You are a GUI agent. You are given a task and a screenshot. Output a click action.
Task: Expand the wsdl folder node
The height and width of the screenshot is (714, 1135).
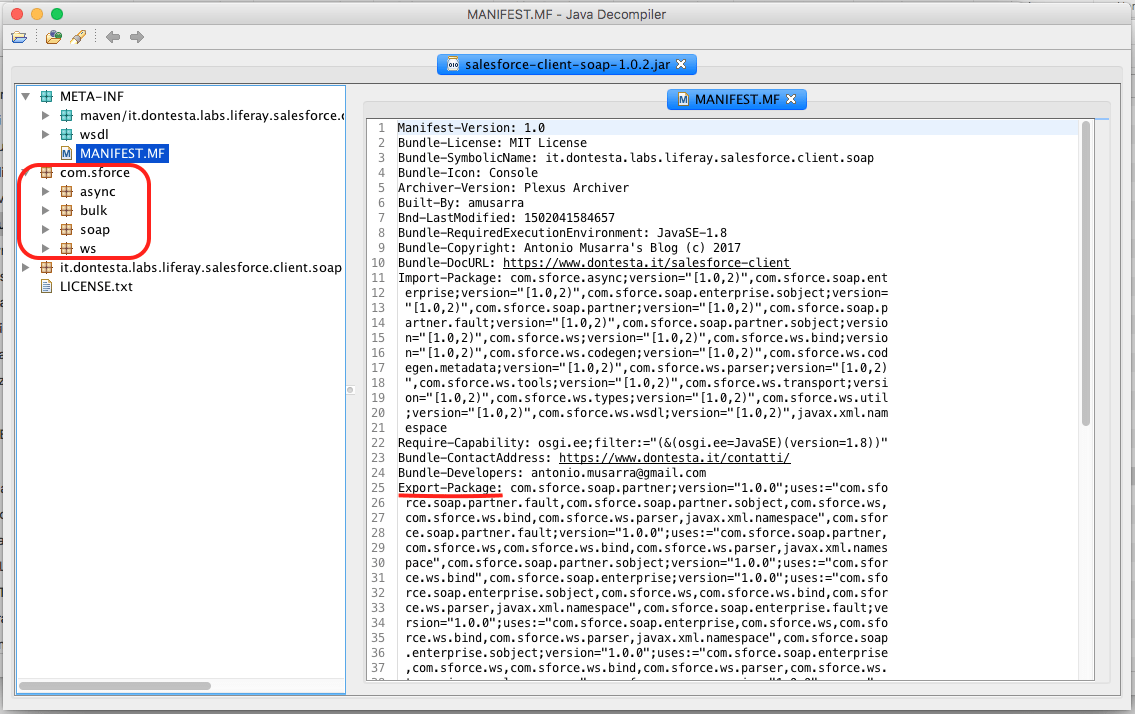[46, 134]
